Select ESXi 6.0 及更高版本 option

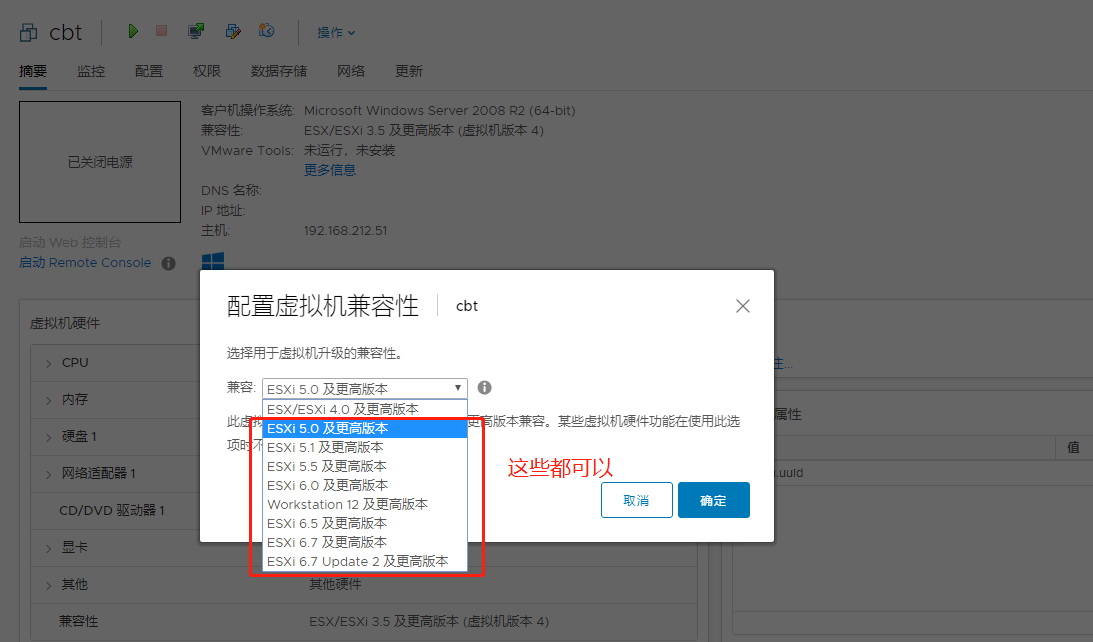(365, 485)
